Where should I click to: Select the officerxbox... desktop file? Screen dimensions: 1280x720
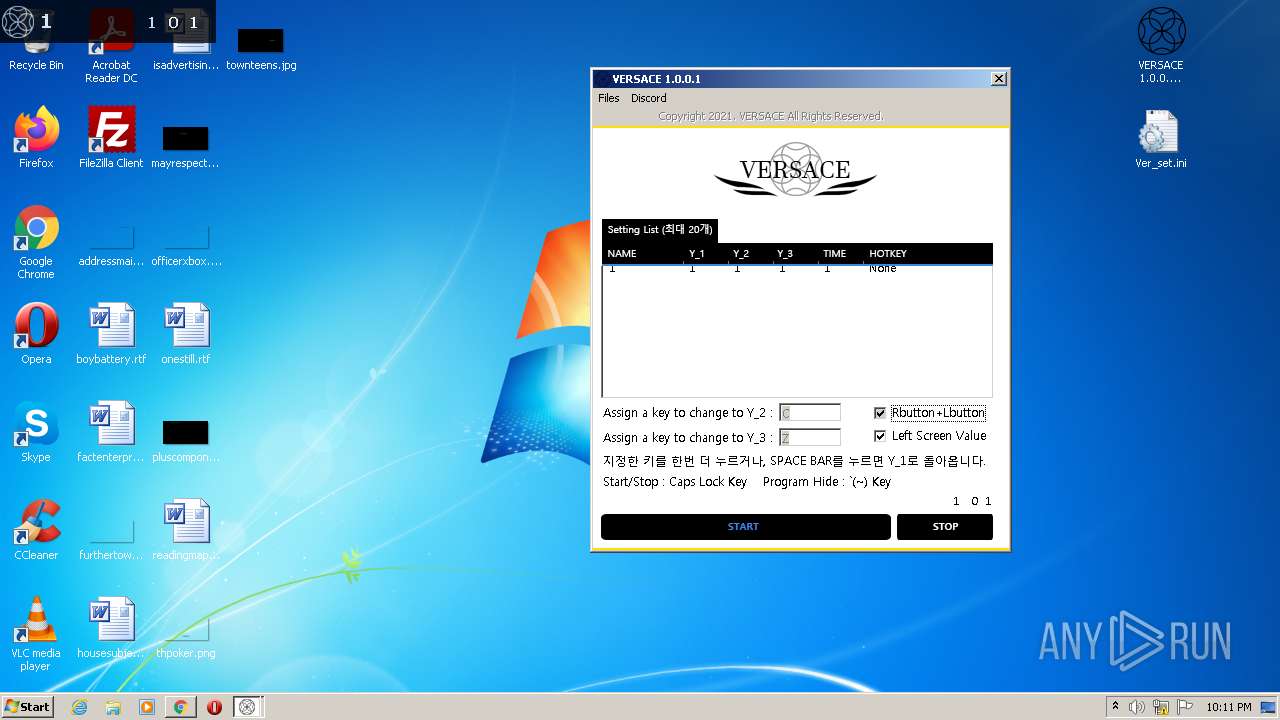pyautogui.click(x=186, y=246)
